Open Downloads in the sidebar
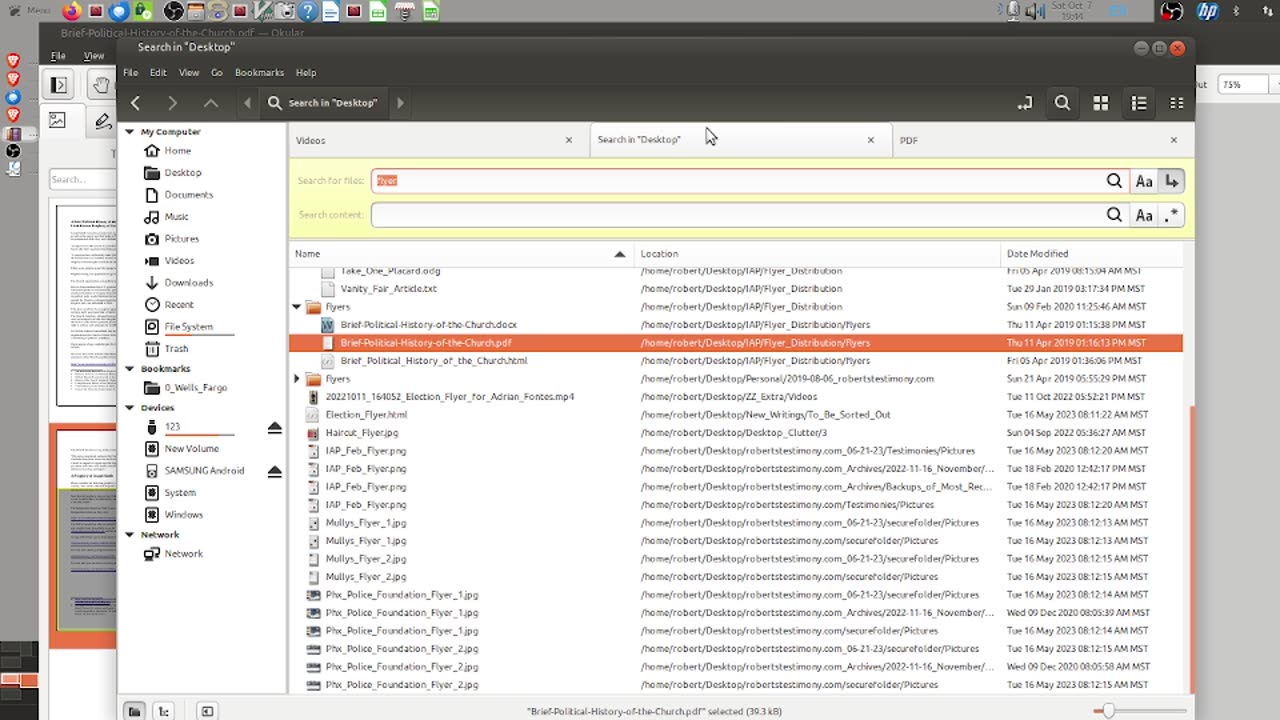The image size is (1280, 720). (188, 283)
